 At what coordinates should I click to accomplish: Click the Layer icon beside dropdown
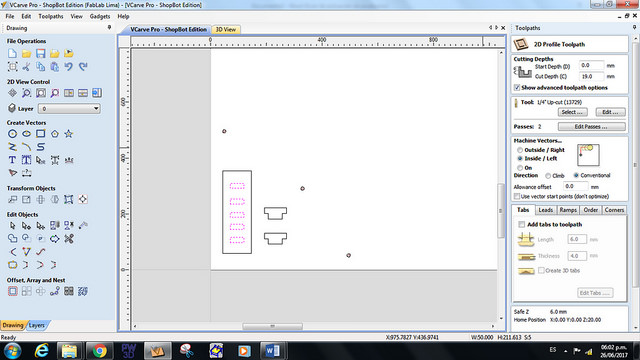click(x=12, y=108)
